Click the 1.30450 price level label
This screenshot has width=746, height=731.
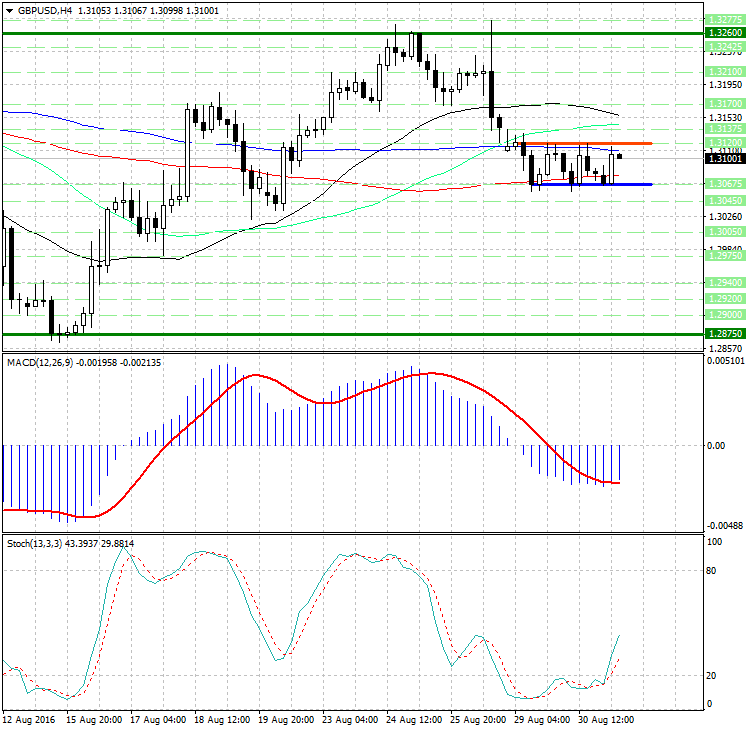(723, 200)
